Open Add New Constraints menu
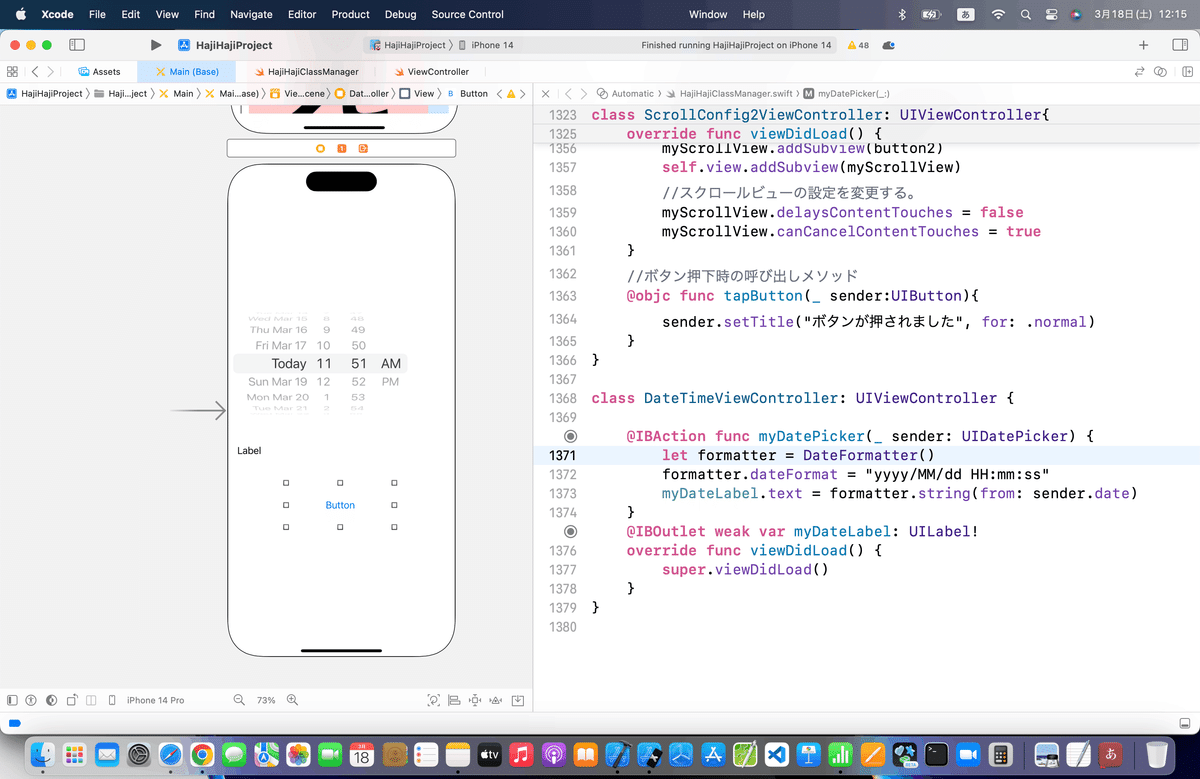 [475, 700]
